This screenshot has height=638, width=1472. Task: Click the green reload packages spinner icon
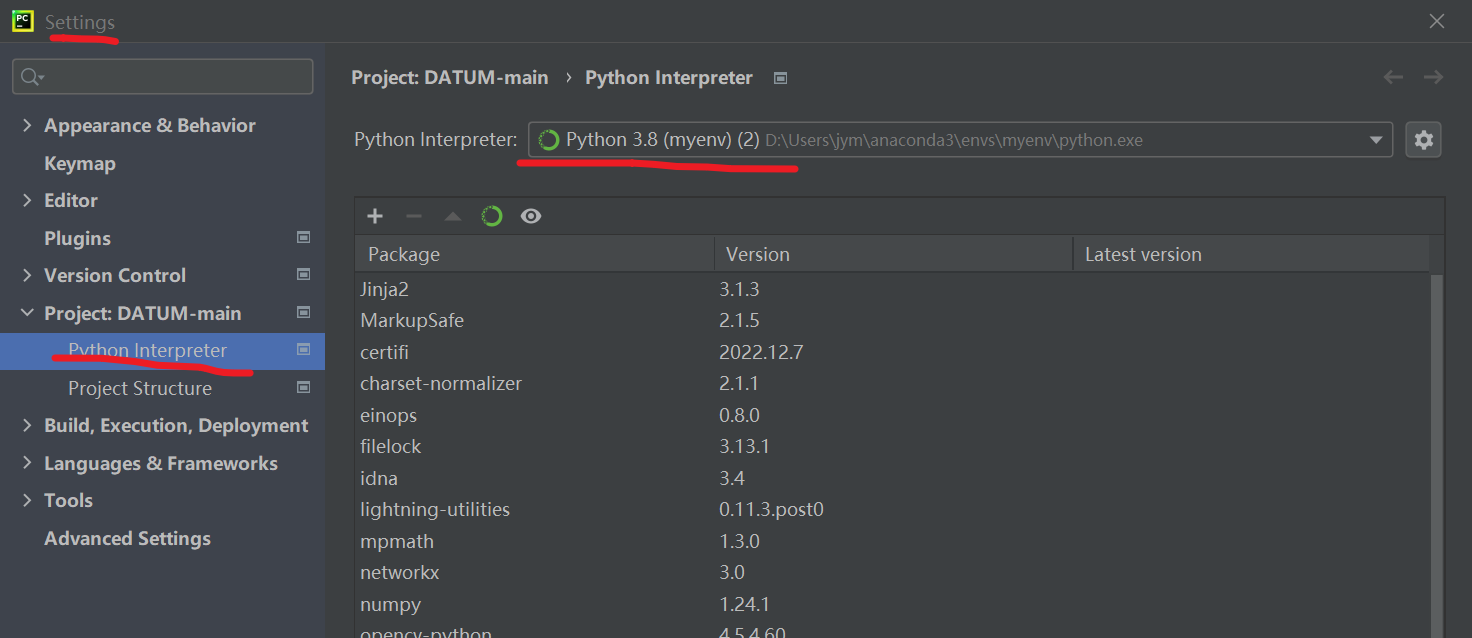492,216
